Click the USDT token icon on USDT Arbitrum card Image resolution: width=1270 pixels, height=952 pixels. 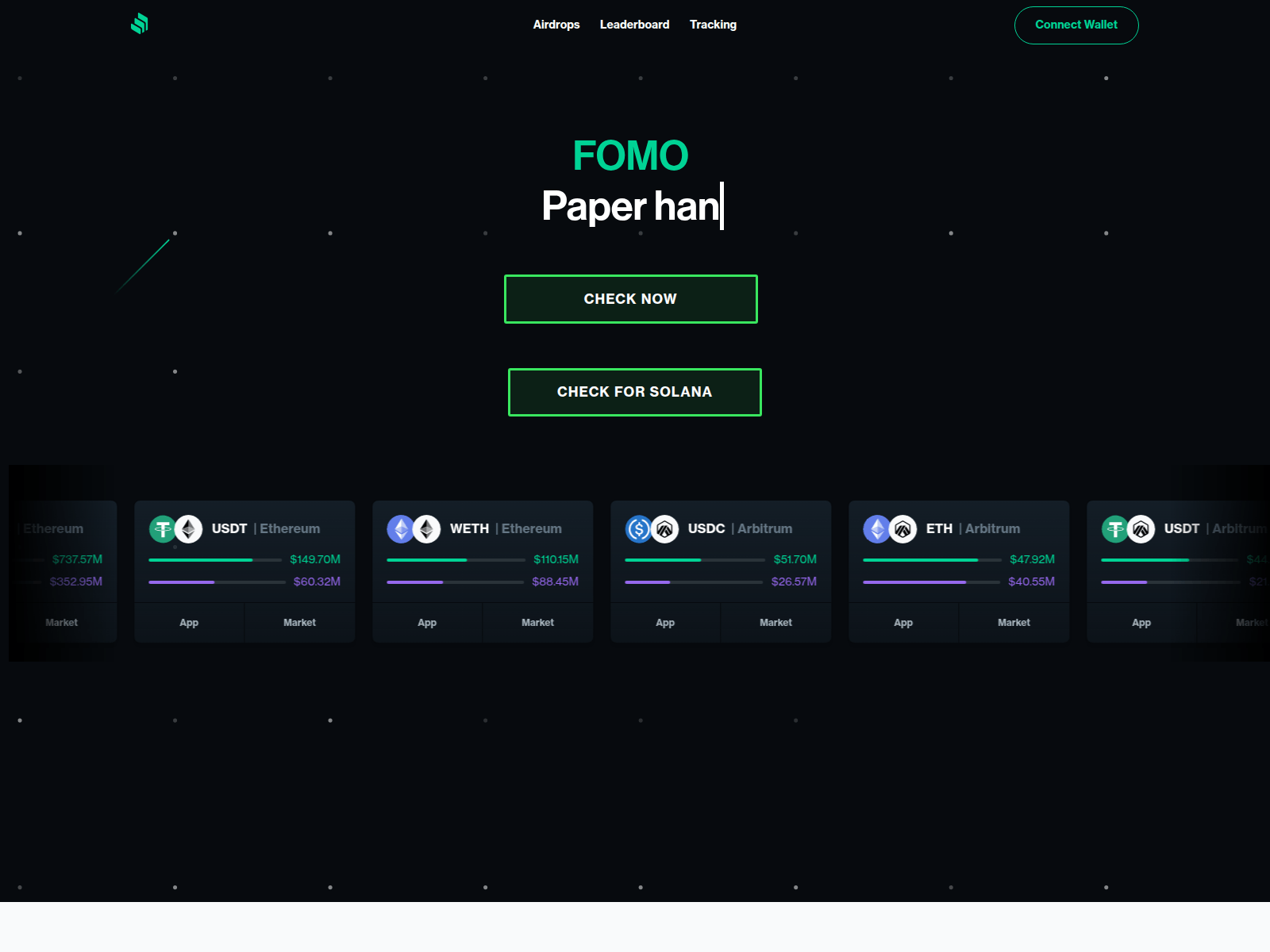pos(1115,529)
